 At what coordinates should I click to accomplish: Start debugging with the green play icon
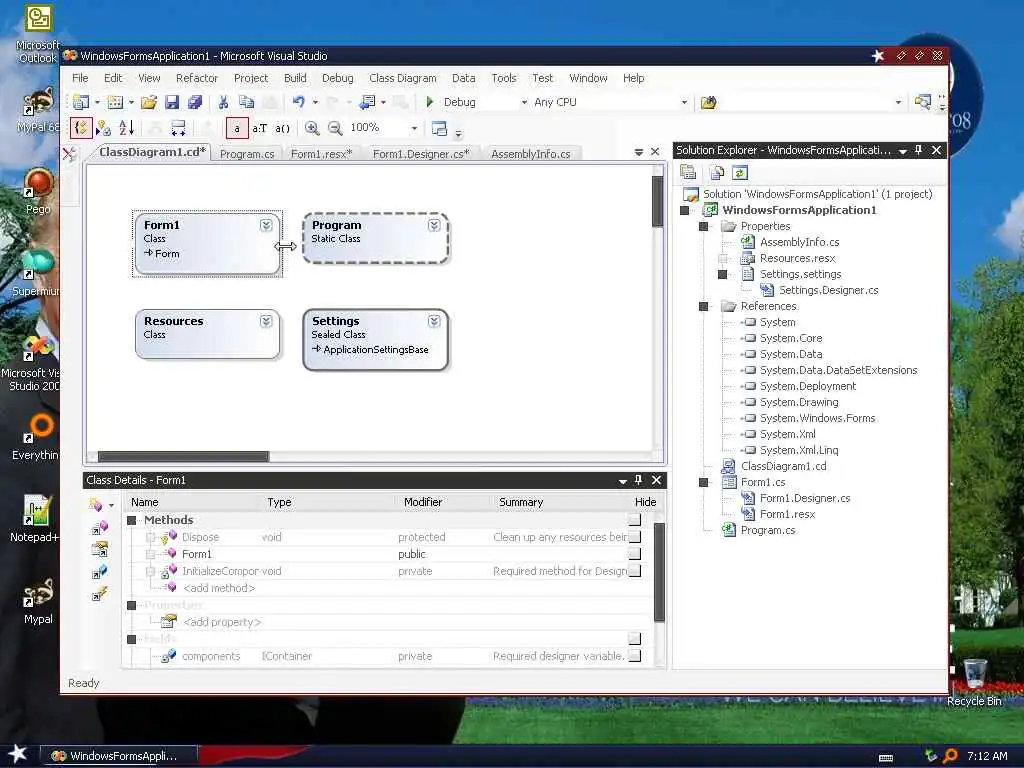(430, 102)
